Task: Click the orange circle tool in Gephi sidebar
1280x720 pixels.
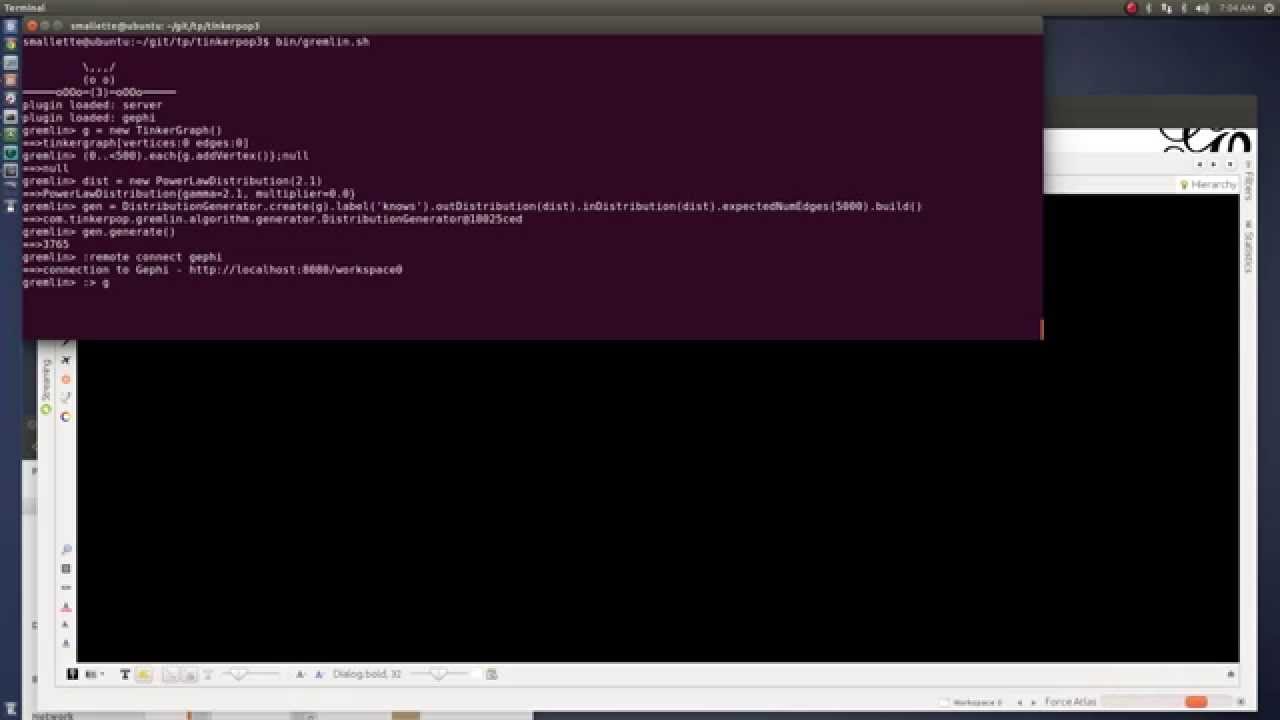Action: (x=66, y=379)
